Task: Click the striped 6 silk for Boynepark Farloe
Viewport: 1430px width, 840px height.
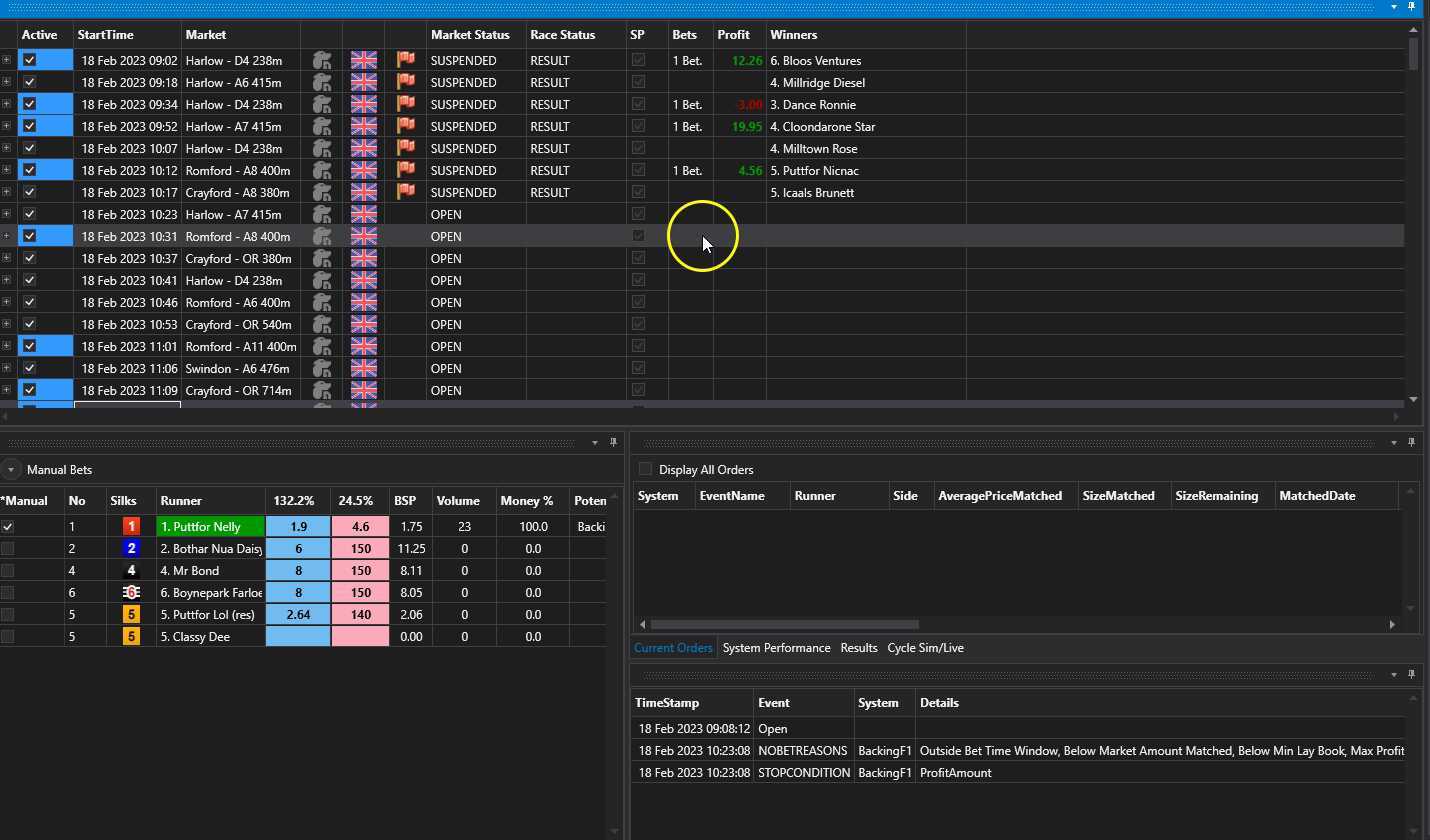Action: [131, 593]
